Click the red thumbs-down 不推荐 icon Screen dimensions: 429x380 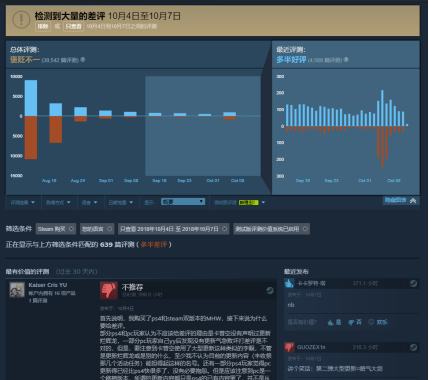click(108, 290)
